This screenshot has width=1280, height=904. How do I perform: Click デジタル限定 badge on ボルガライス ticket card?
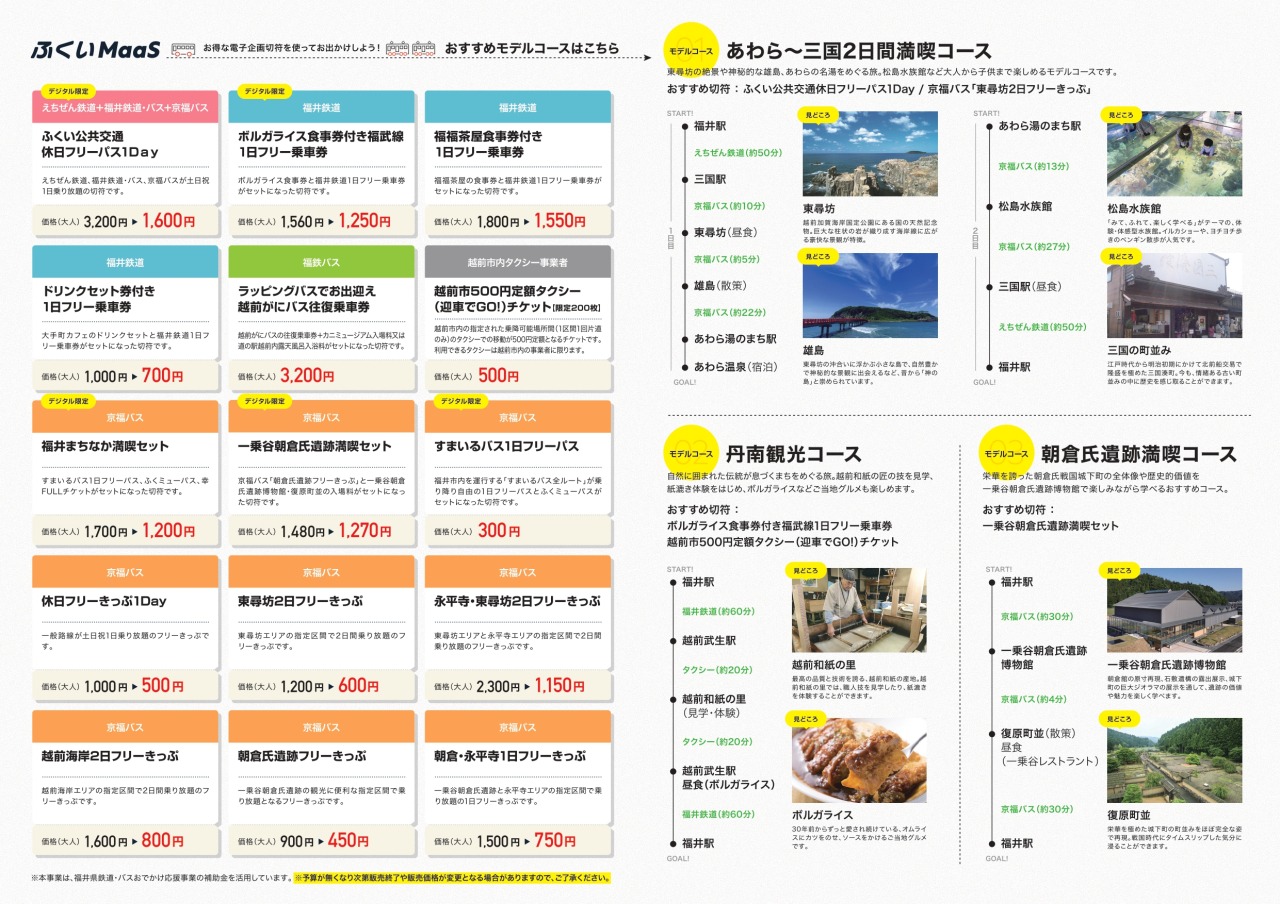(265, 90)
